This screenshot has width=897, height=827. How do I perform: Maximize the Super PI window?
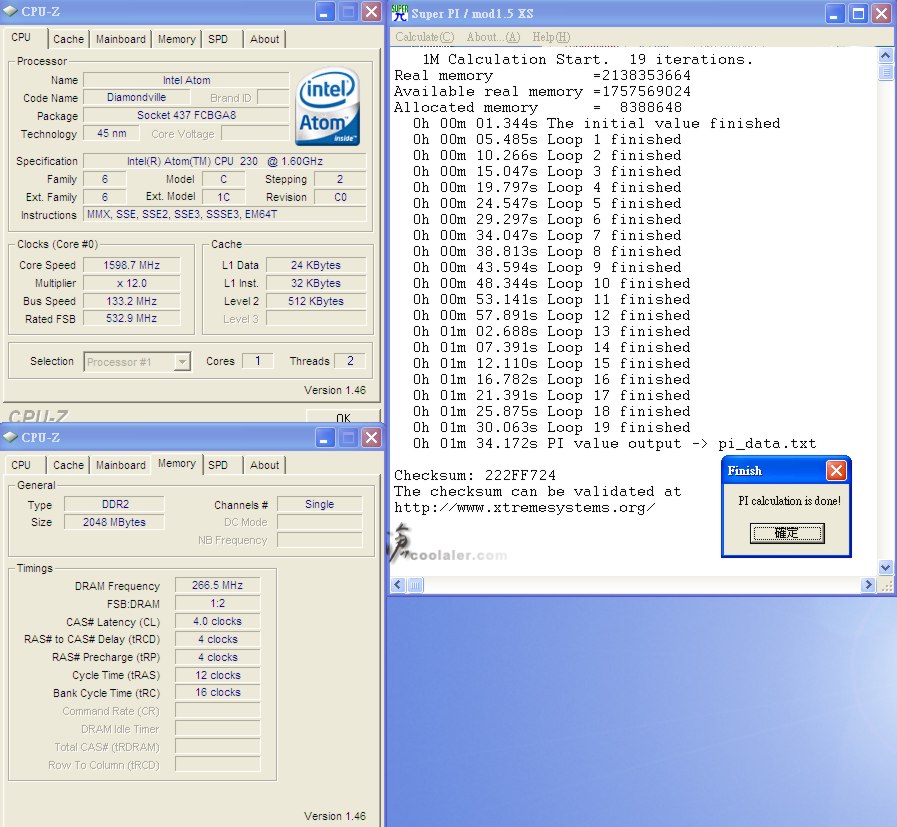pyautogui.click(x=858, y=13)
